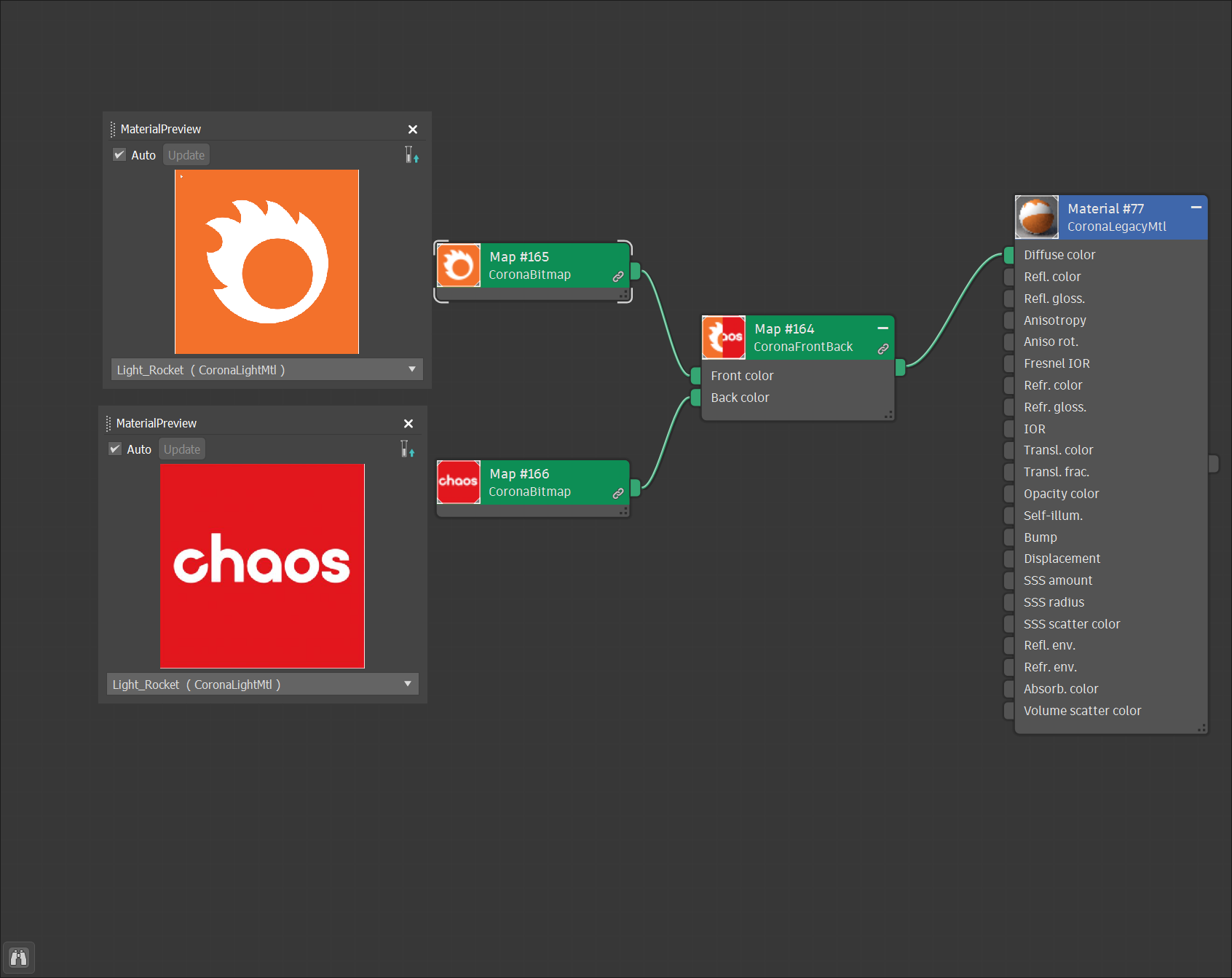This screenshot has height=978, width=1232.
Task: Click resize grip on Map #164 node
Action: click(x=888, y=414)
